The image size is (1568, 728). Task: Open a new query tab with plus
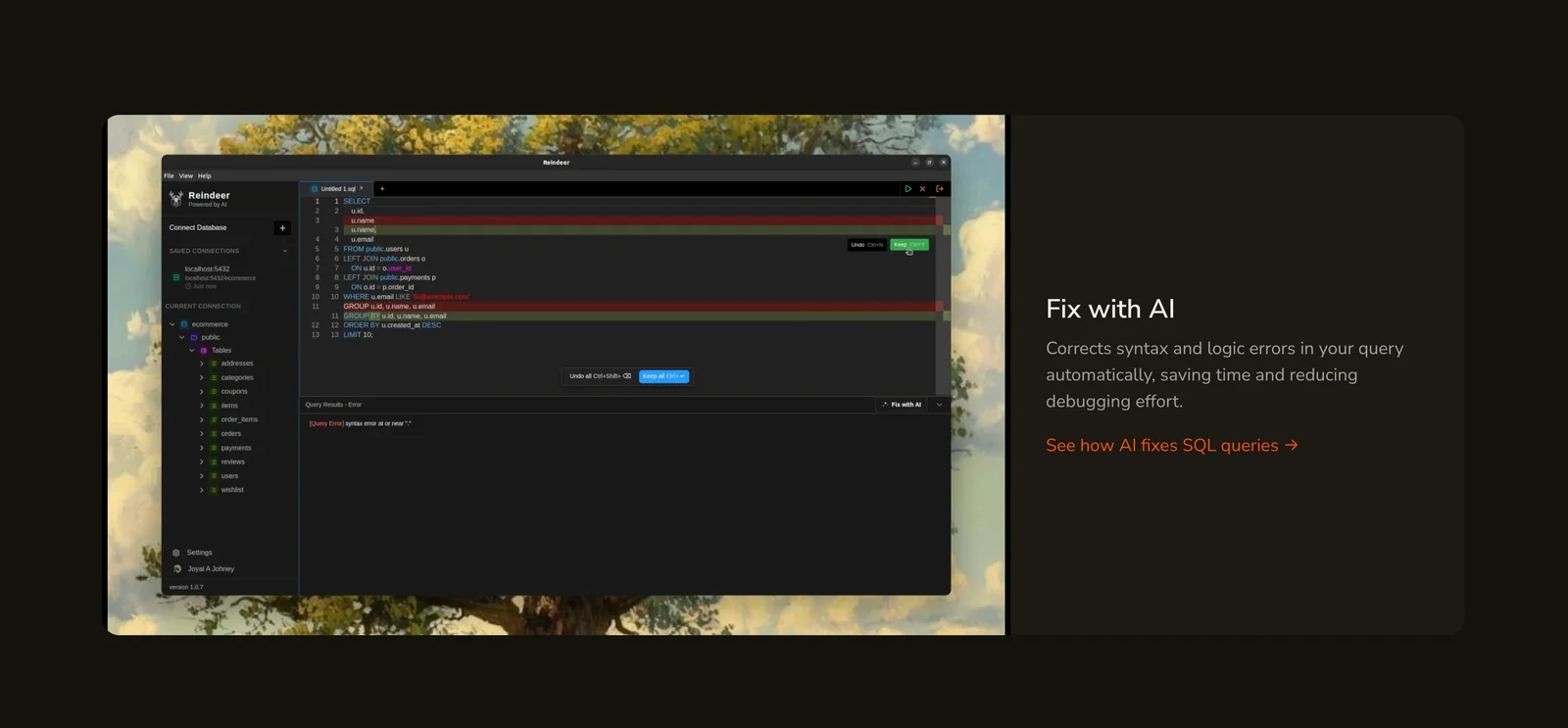click(382, 189)
